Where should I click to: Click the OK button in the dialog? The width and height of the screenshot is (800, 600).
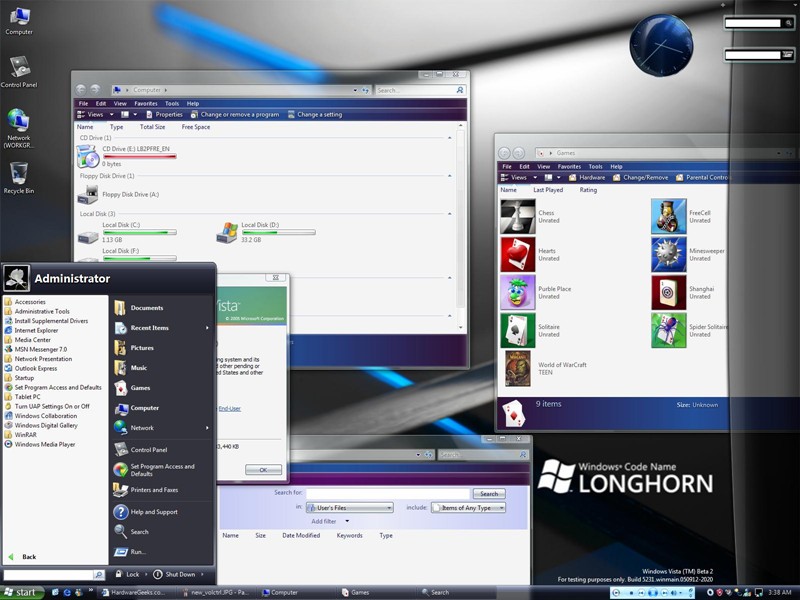coord(263,469)
